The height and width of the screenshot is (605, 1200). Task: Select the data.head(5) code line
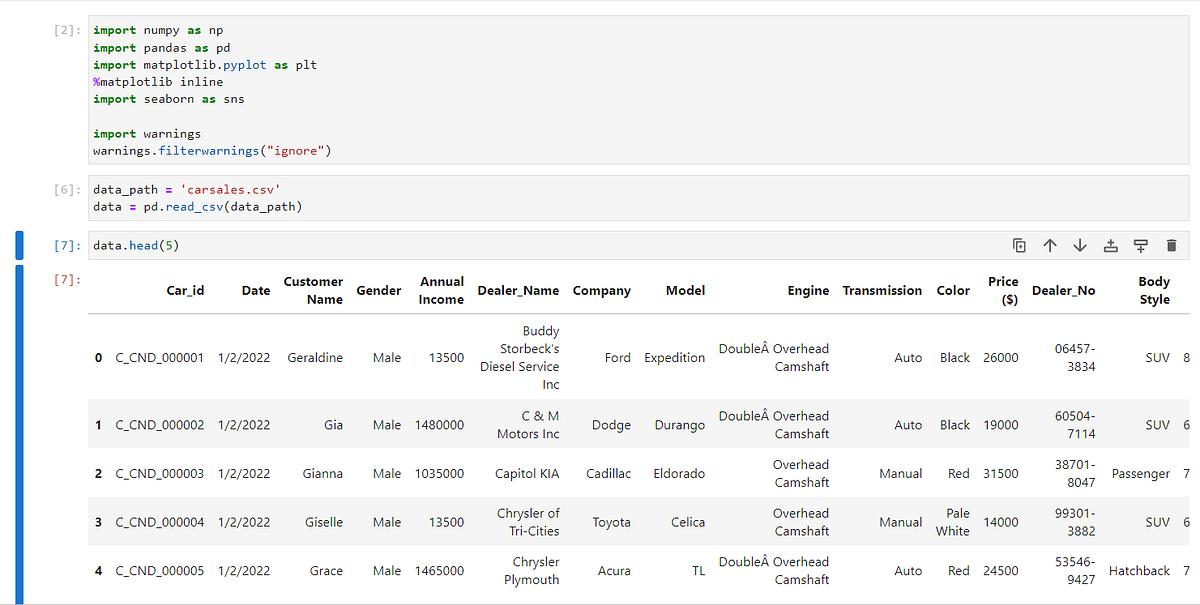132,244
